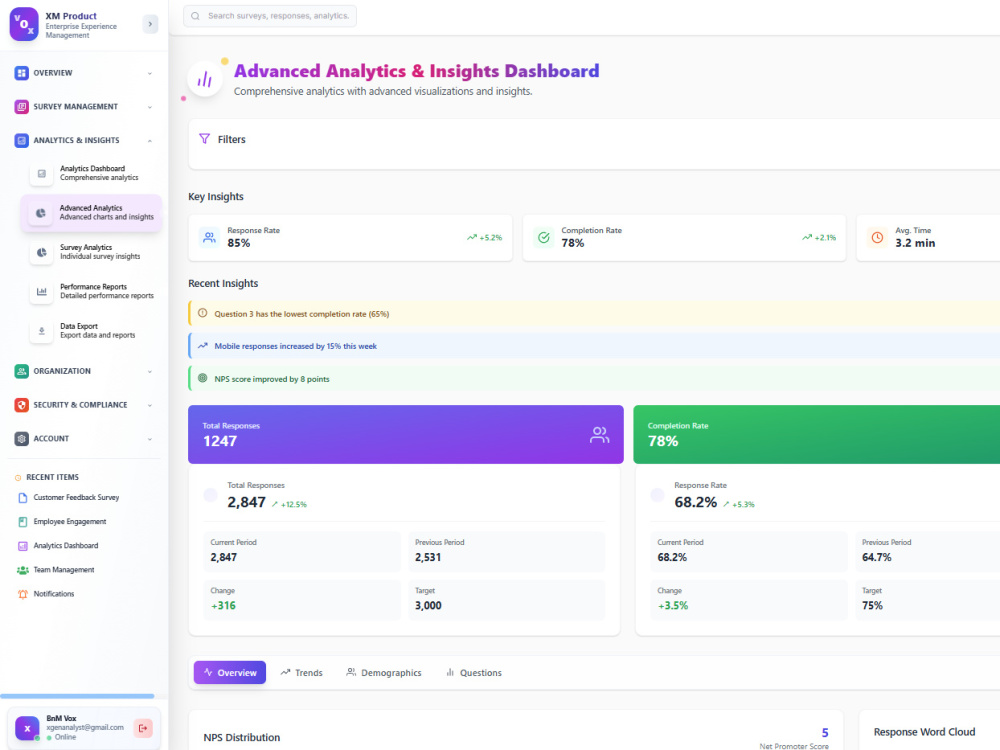Click the Account gear icon
This screenshot has width=1000, height=750.
[x=22, y=439]
